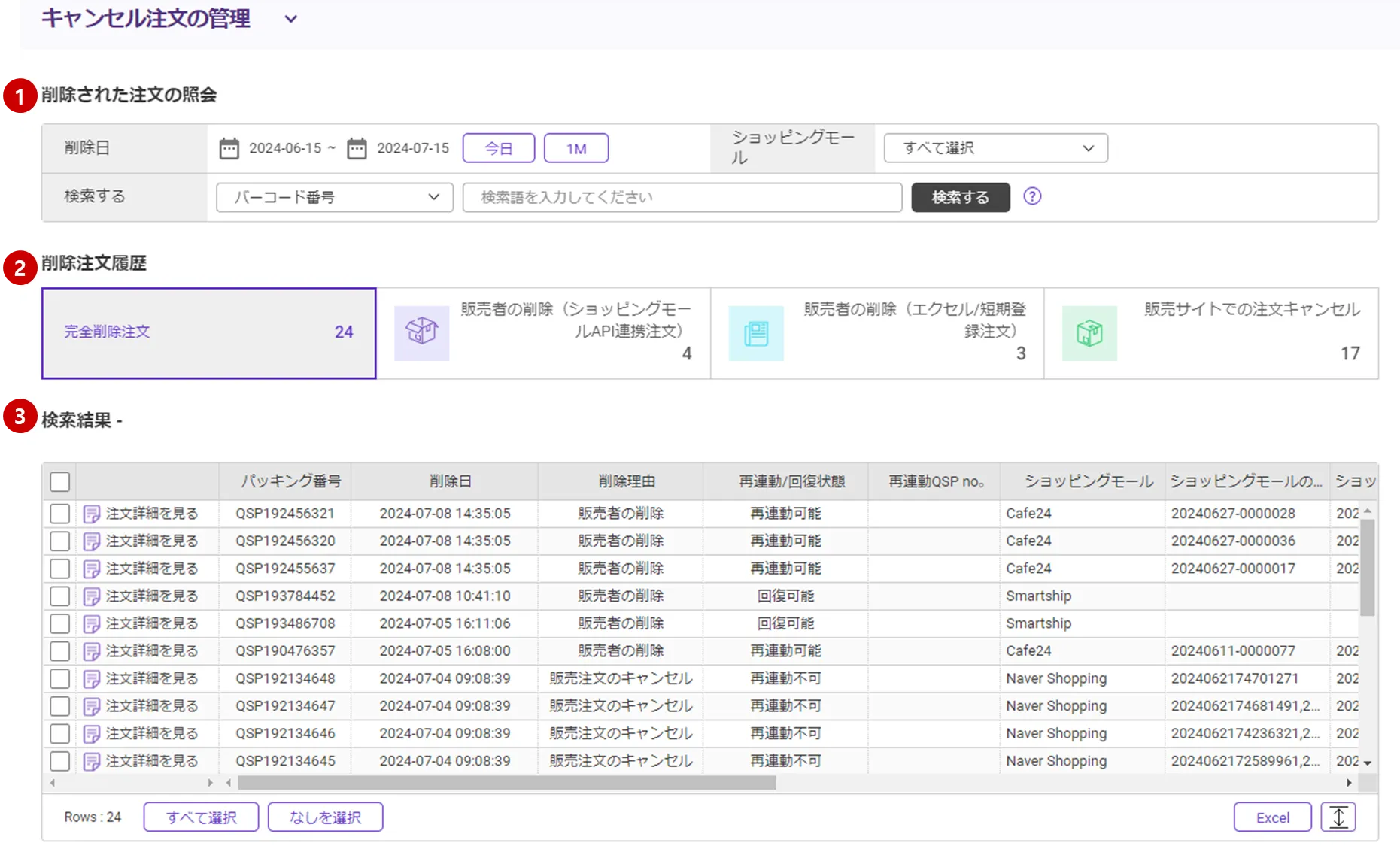Toggle the select-all checkbox in table header
This screenshot has height=846, width=1400.
pyautogui.click(x=60, y=481)
